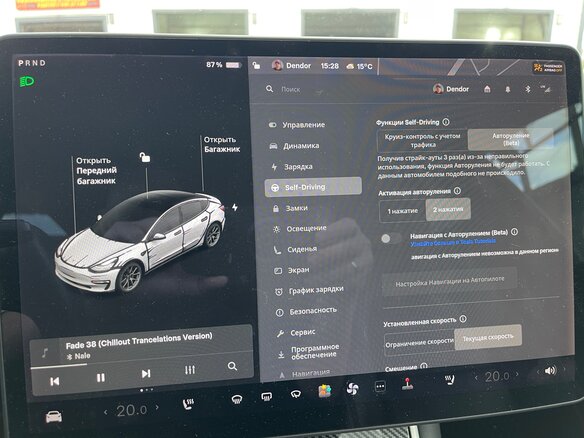Open the front trunk (Открыть Передний багажник)

click(96, 171)
